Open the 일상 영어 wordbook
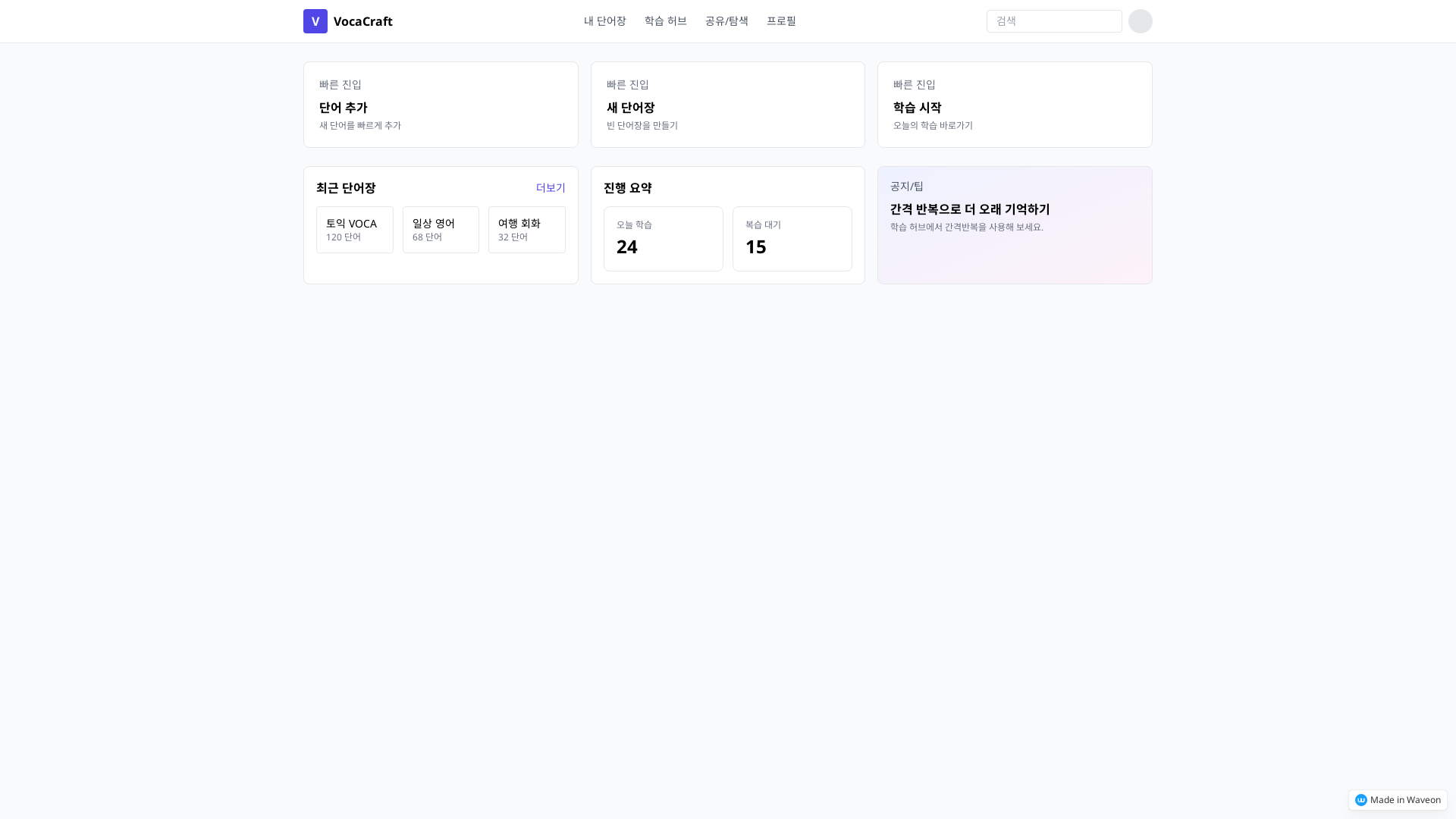Image resolution: width=1456 pixels, height=819 pixels. pyautogui.click(x=441, y=230)
